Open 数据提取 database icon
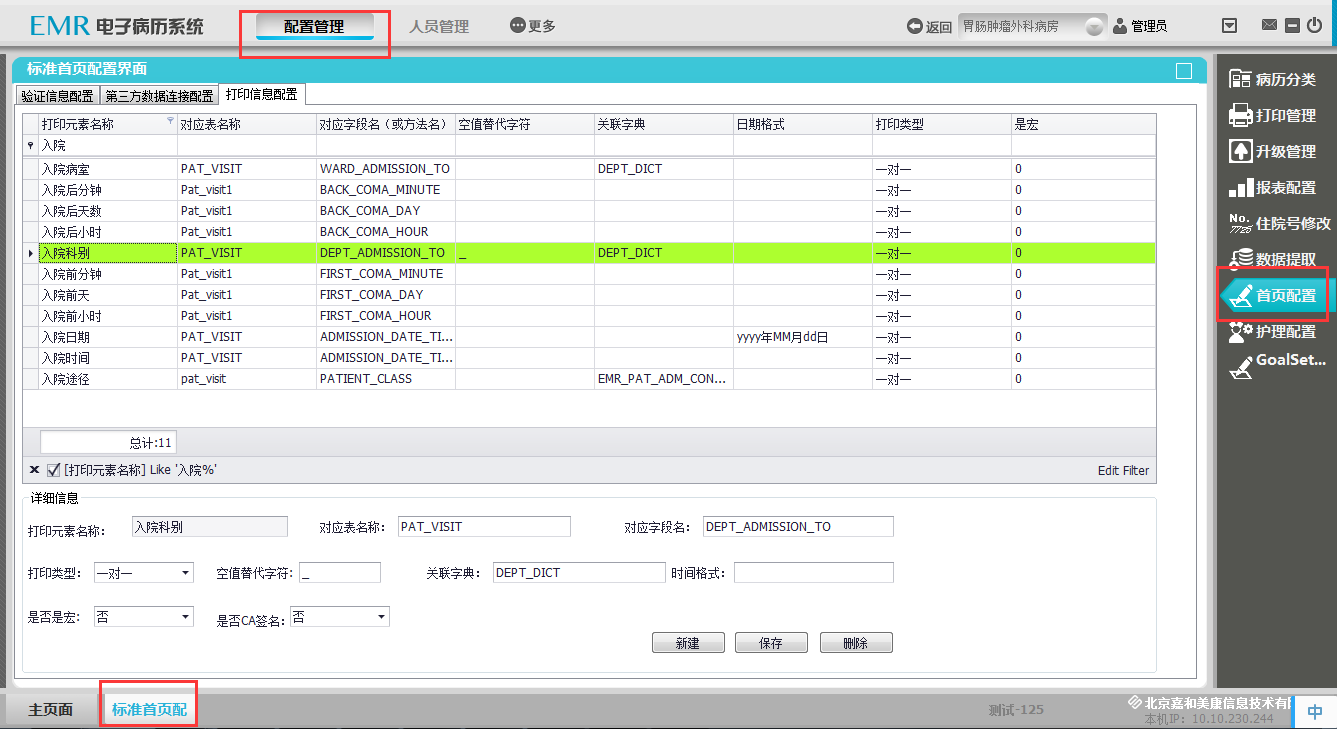 [1240, 258]
